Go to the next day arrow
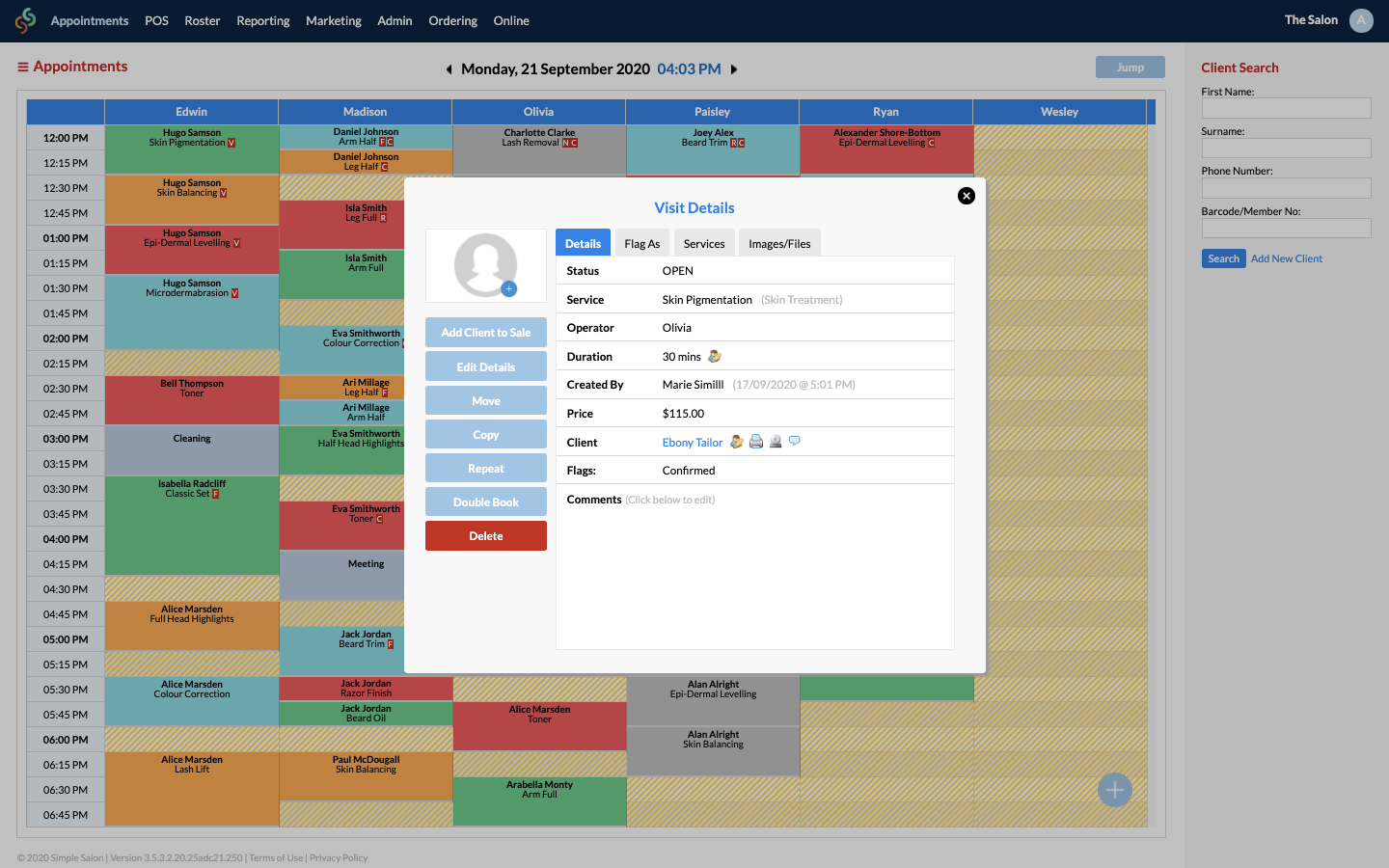This screenshot has width=1389, height=868. (734, 69)
